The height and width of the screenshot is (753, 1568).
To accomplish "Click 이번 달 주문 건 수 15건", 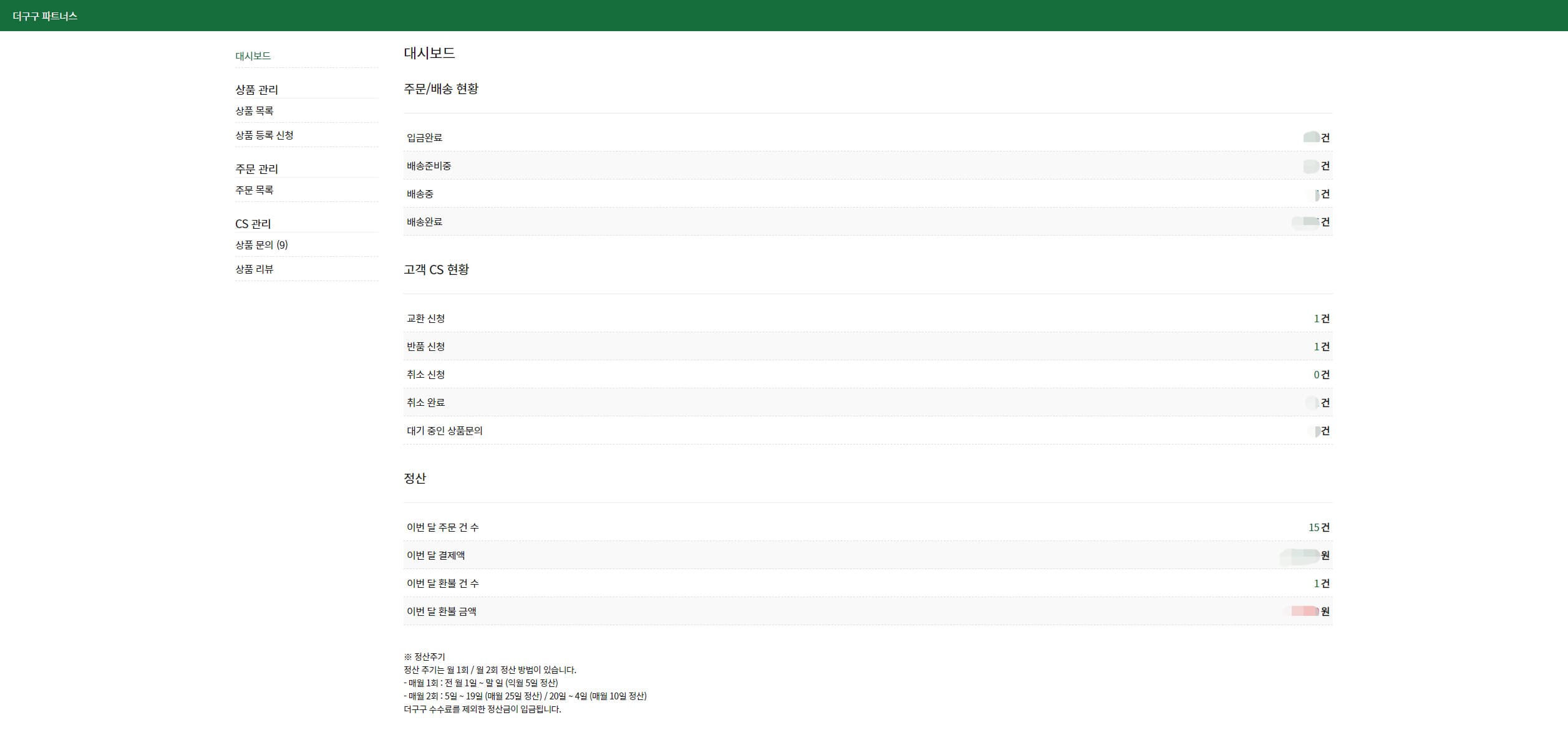I will click(1319, 527).
